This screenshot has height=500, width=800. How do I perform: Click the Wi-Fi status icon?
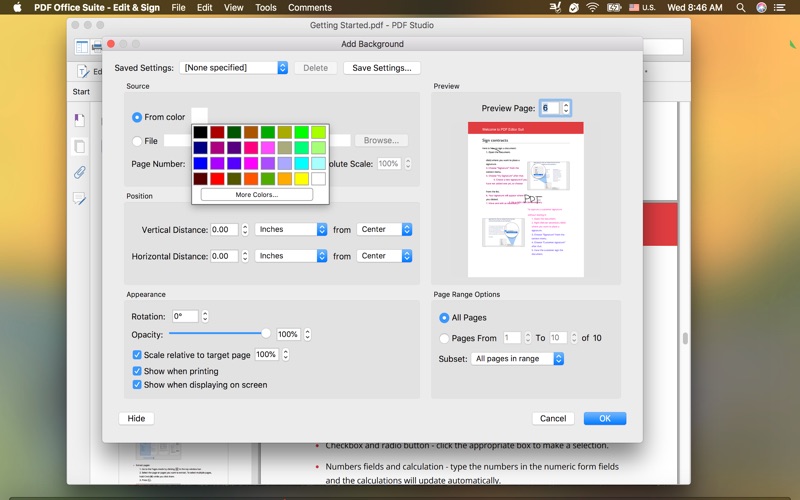click(x=592, y=7)
